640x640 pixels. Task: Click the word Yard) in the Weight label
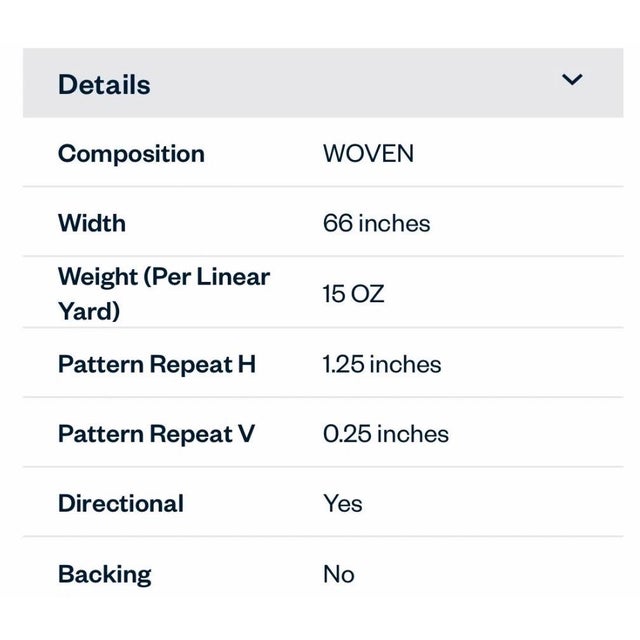point(89,311)
